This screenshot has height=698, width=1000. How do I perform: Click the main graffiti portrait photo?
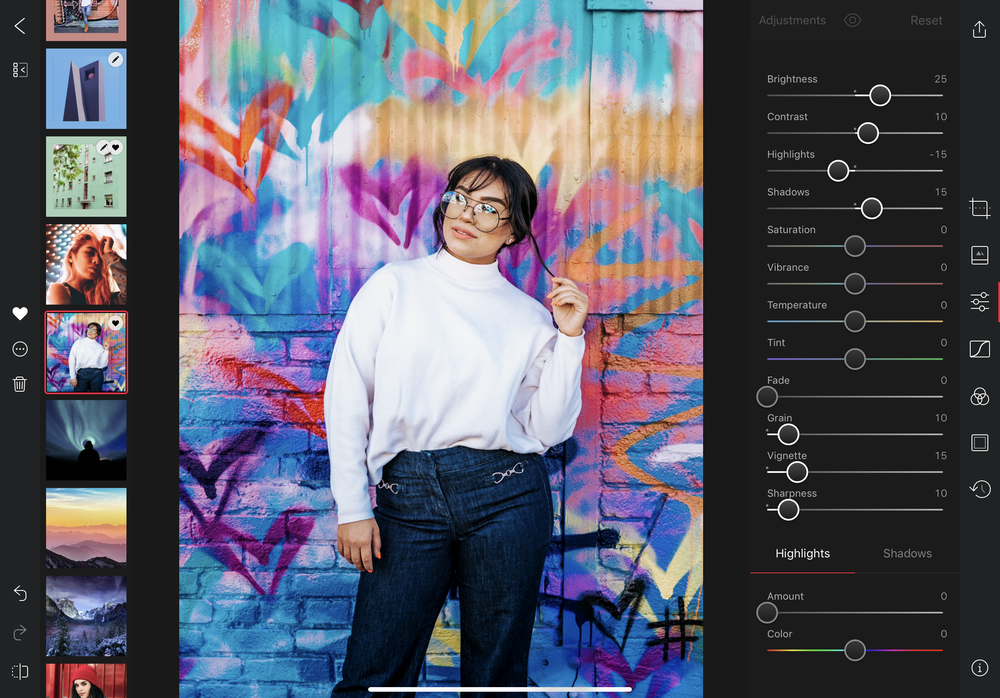[x=441, y=349]
